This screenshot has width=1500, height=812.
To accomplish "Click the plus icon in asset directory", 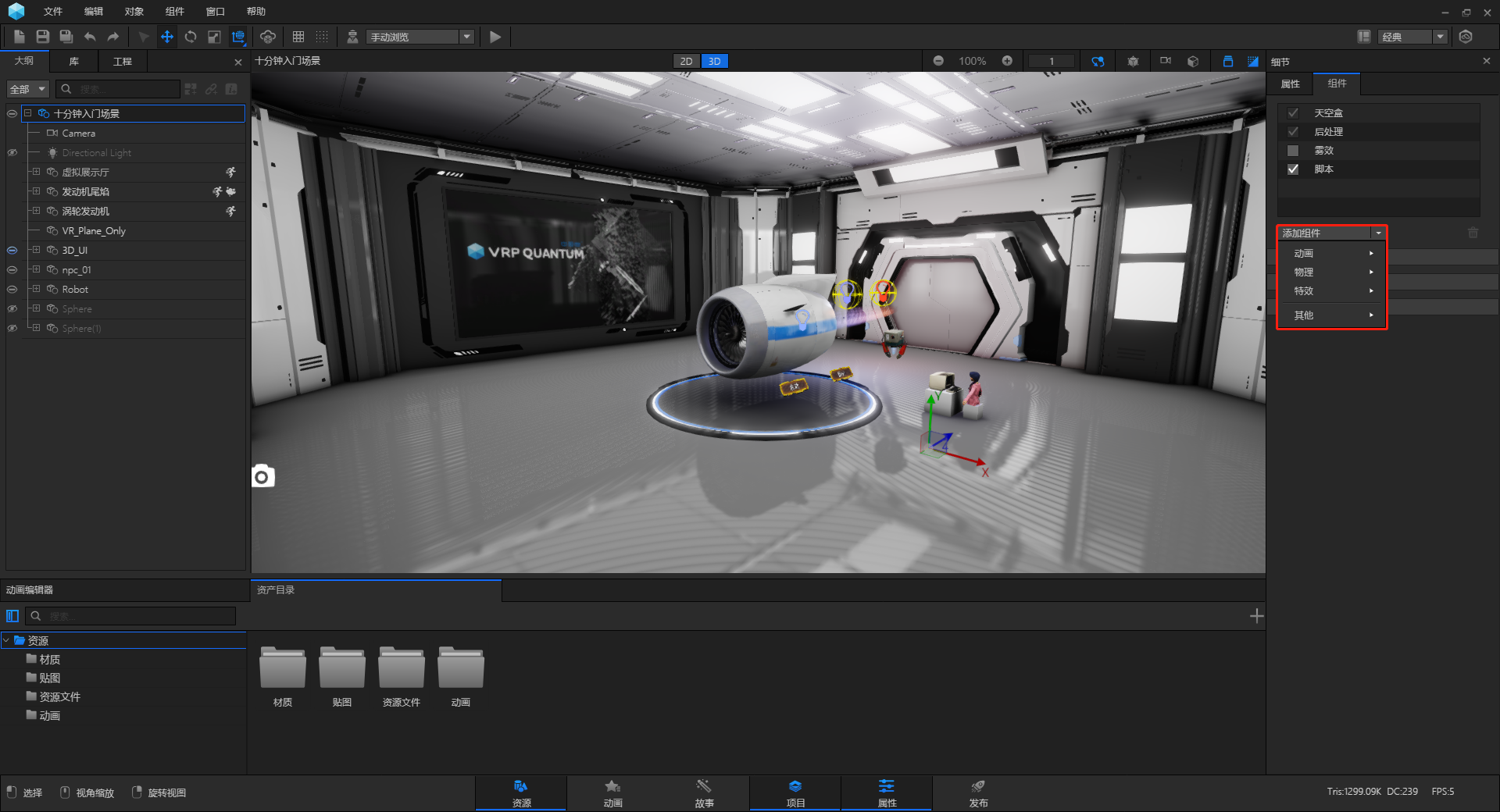I will (1256, 616).
